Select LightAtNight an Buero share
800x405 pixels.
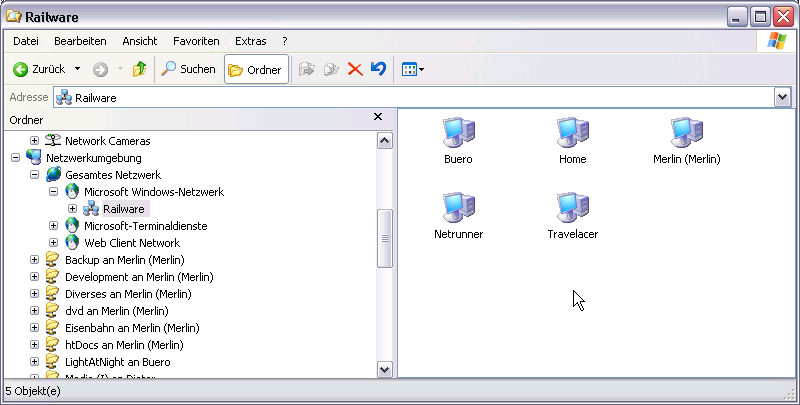pos(118,362)
